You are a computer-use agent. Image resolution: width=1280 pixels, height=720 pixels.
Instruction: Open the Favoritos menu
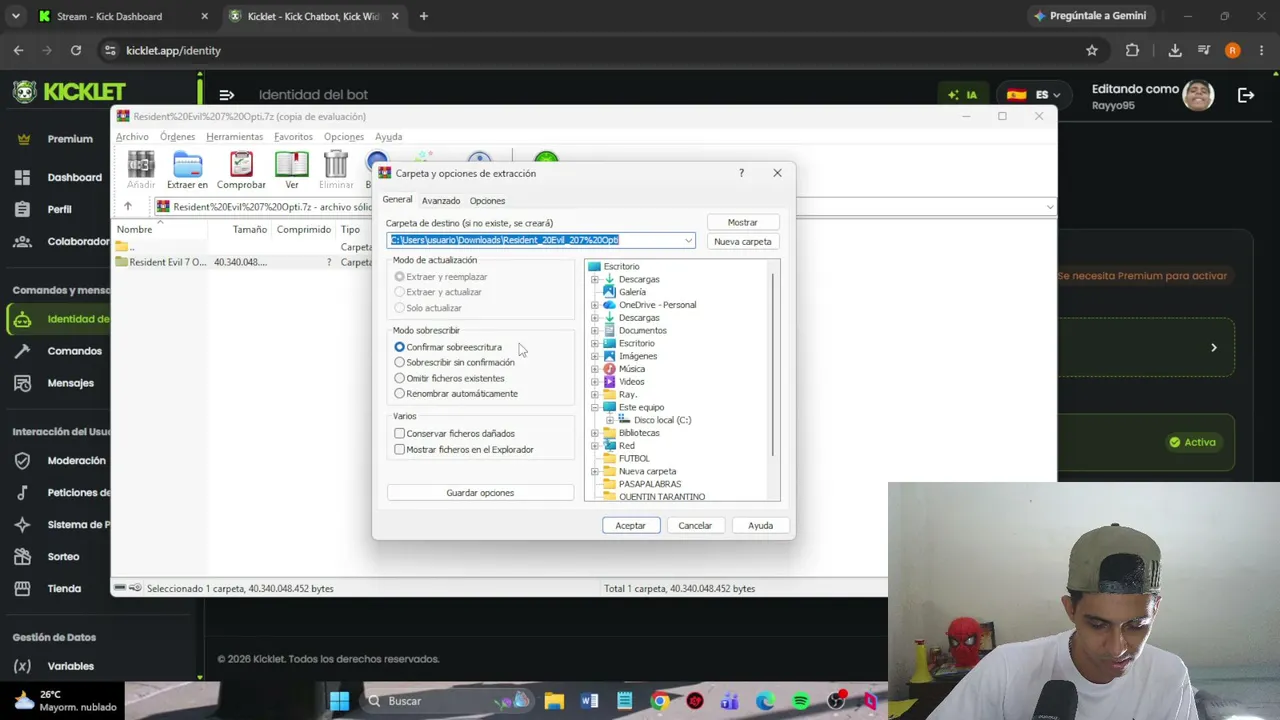pyautogui.click(x=293, y=137)
